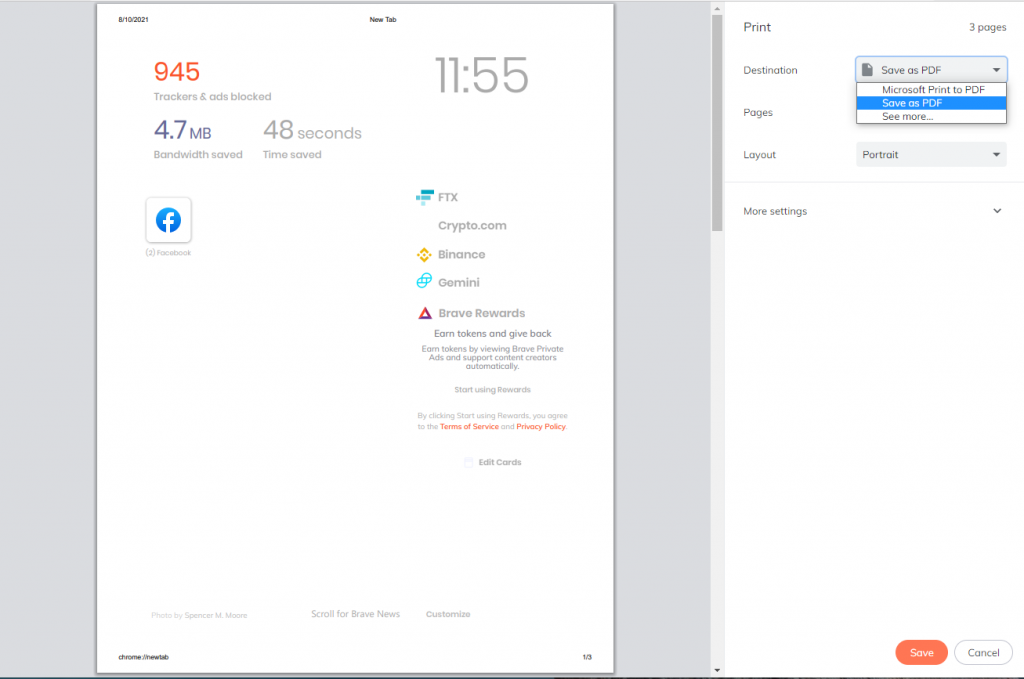The height and width of the screenshot is (679, 1024).
Task: Click the Save button
Action: (920, 651)
